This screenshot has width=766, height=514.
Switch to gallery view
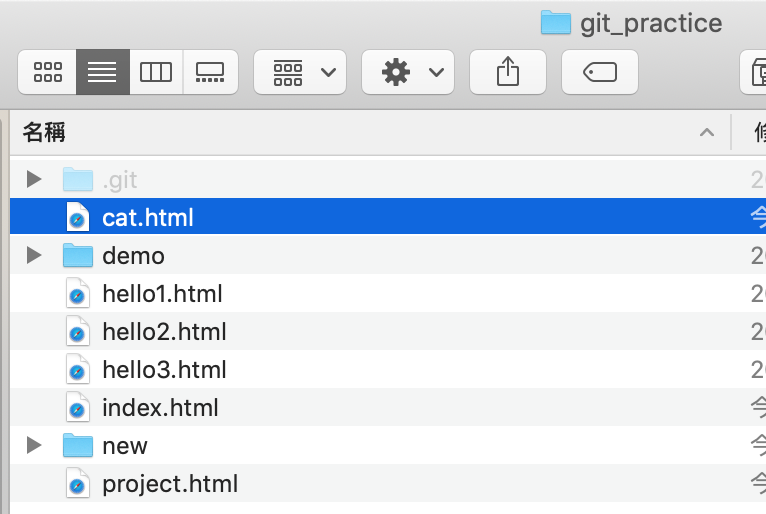210,72
